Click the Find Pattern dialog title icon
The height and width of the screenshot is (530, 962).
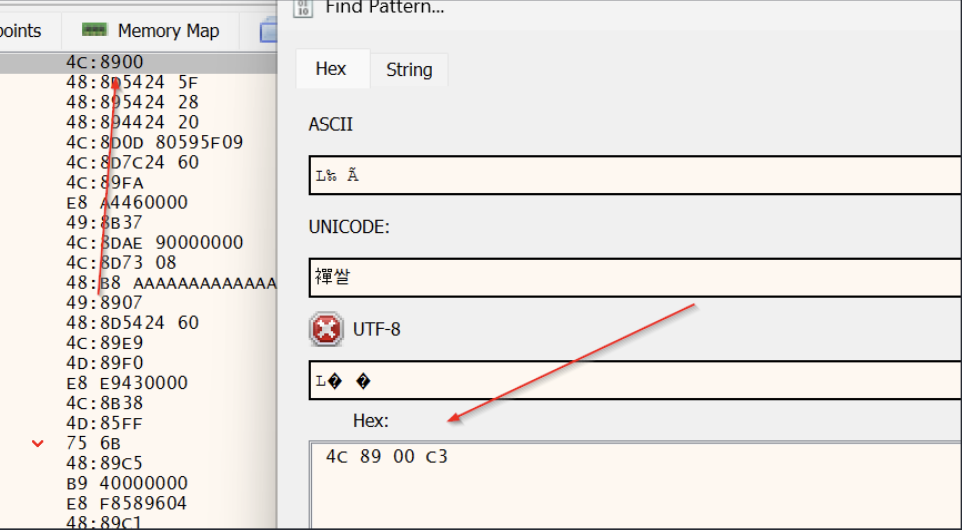[304, 8]
